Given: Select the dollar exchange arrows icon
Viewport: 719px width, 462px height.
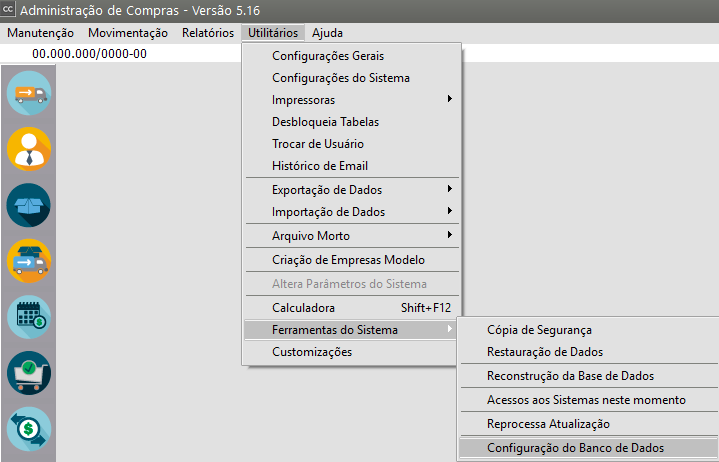Looking at the screenshot, I should [29, 429].
